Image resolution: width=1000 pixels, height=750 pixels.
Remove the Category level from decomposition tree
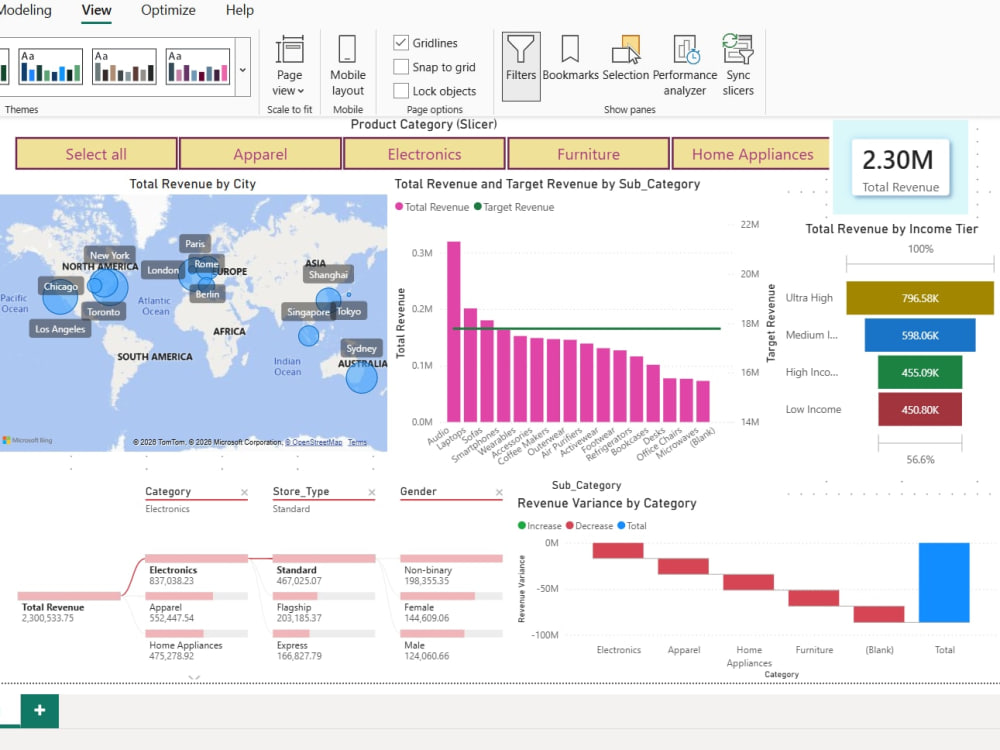tap(244, 492)
